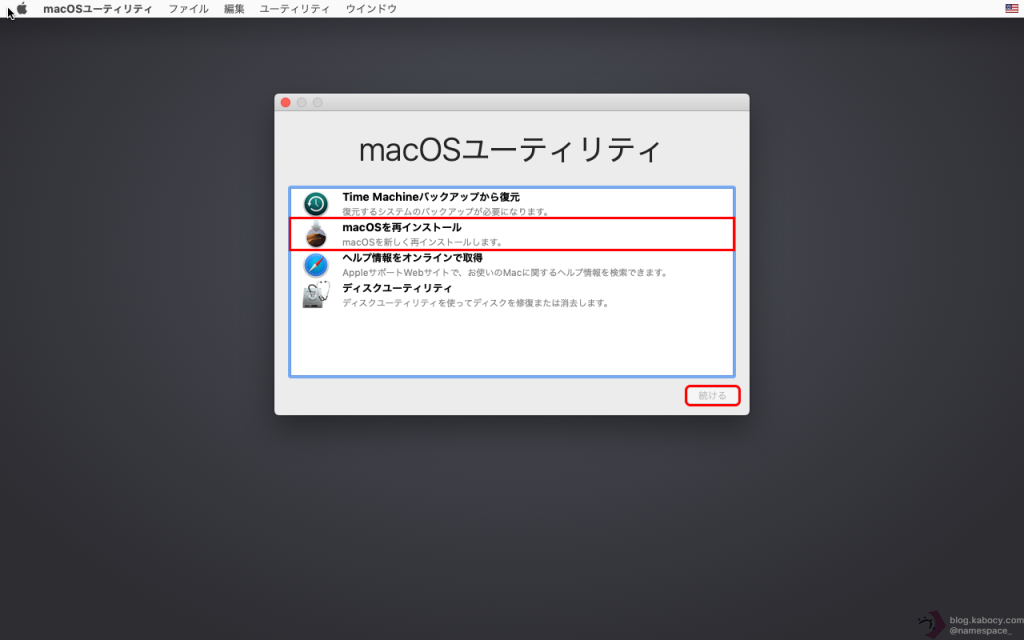The height and width of the screenshot is (640, 1024).
Task: Click the macOSを新しく再インストールします description
Action: 422,242
